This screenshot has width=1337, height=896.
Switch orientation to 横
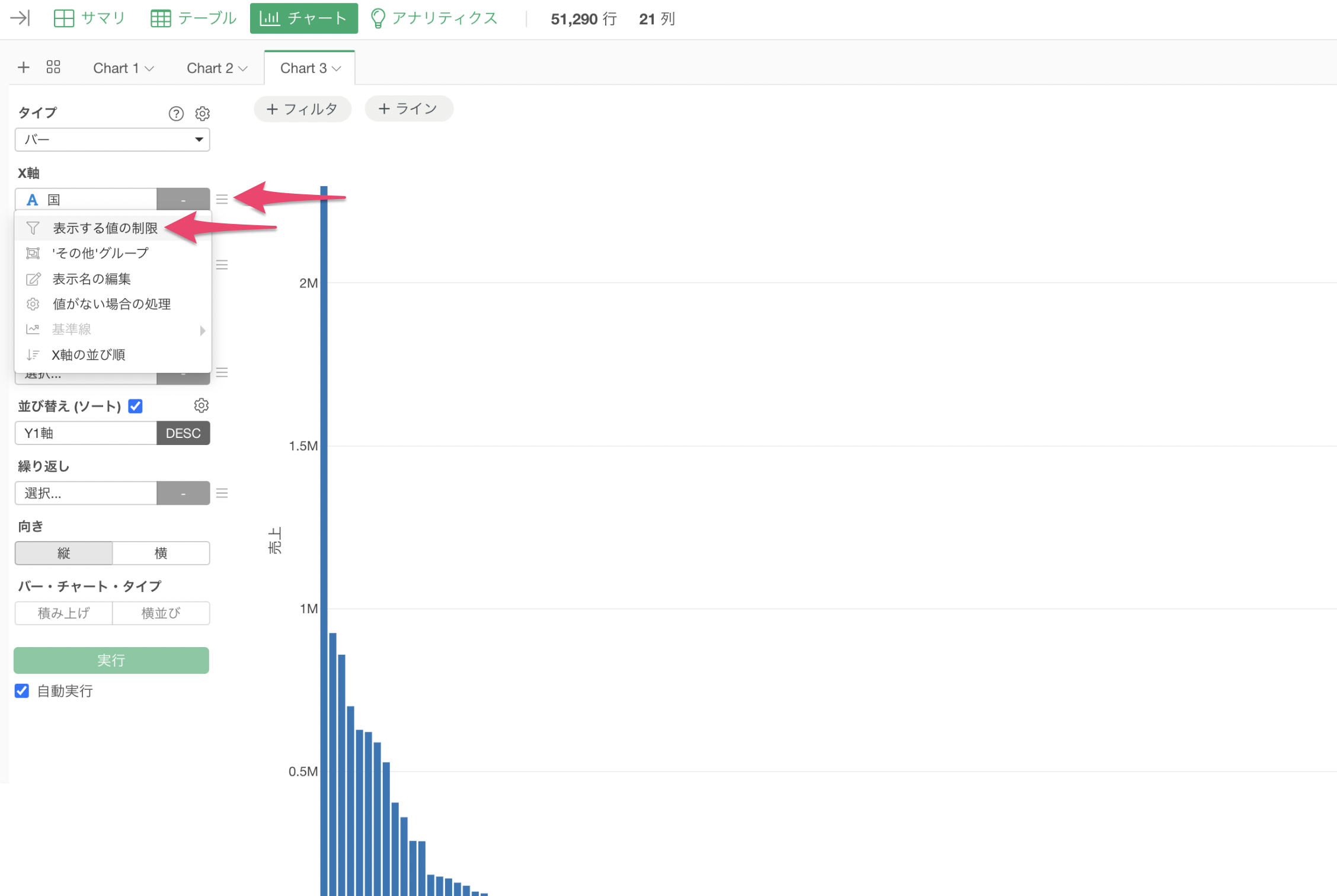[x=161, y=553]
